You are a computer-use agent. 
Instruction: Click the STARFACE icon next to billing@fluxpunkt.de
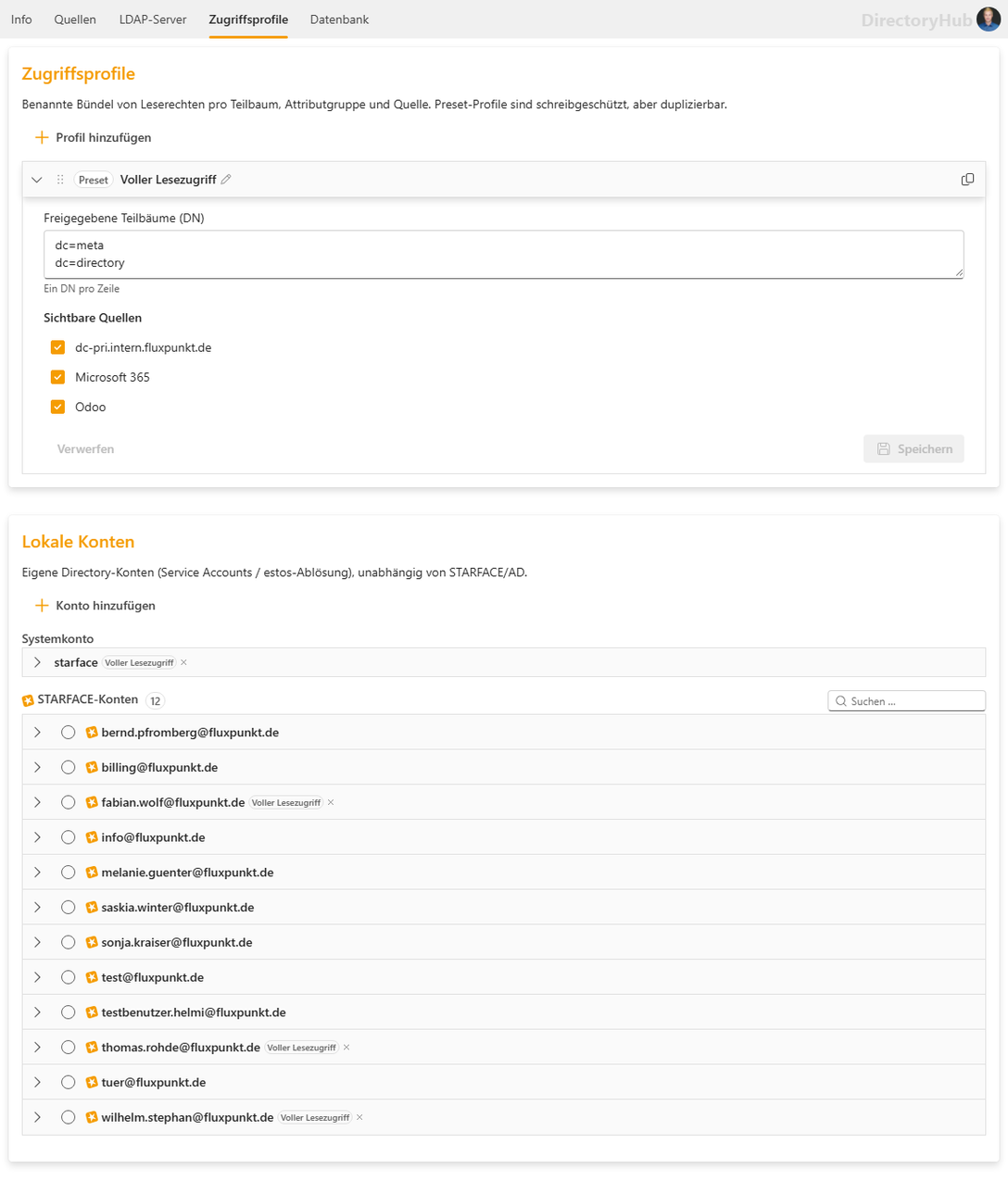pos(92,767)
